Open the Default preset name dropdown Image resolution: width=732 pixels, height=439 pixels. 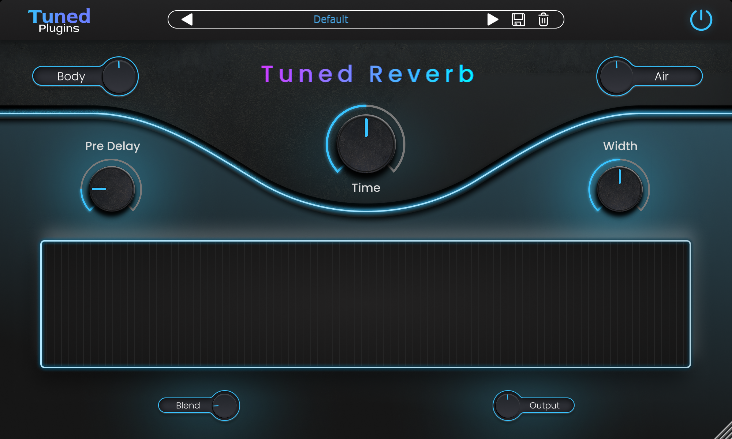tap(331, 19)
